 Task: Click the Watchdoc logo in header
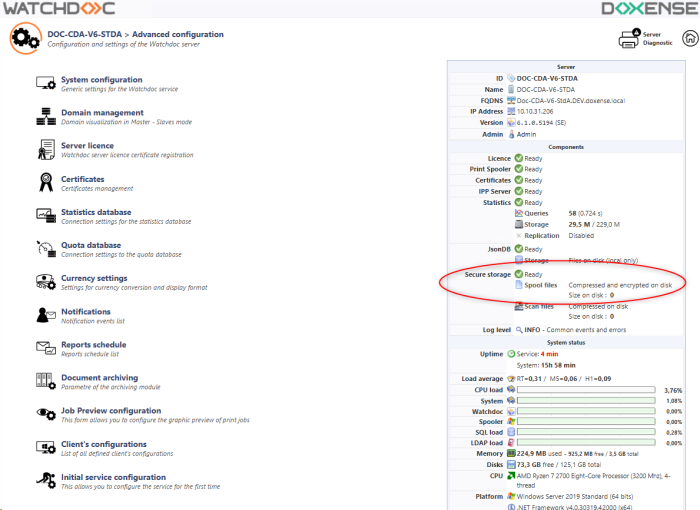coord(58,9)
